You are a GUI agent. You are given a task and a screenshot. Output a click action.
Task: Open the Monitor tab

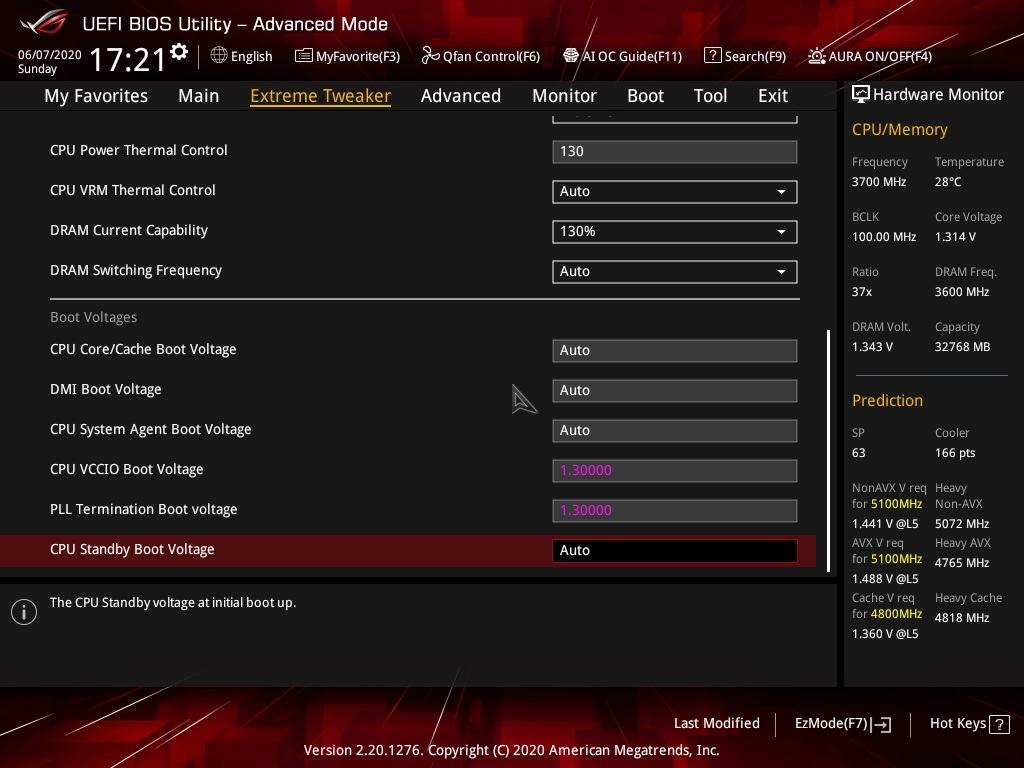[564, 96]
